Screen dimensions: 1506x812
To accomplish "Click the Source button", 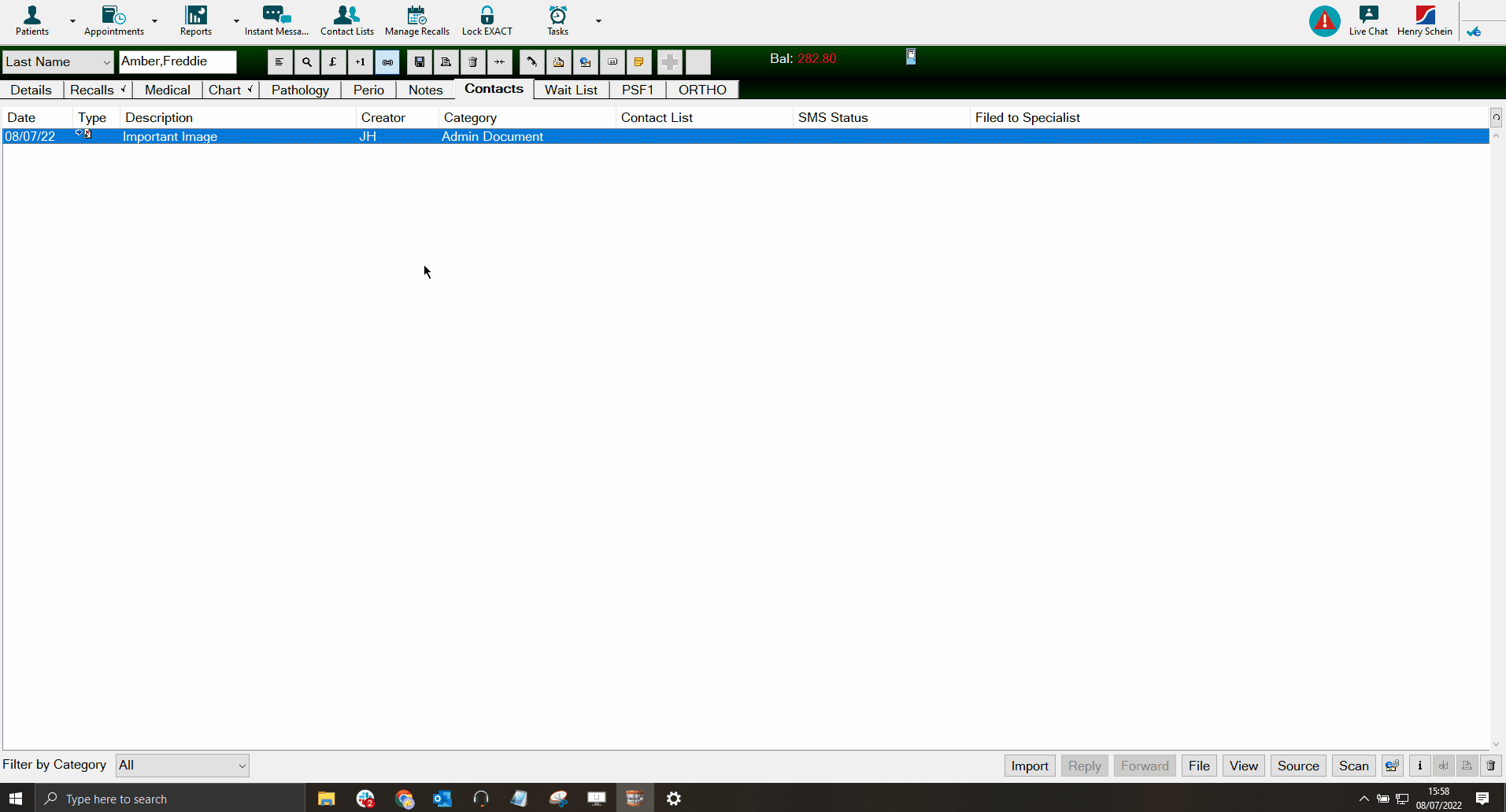I will [1298, 766].
